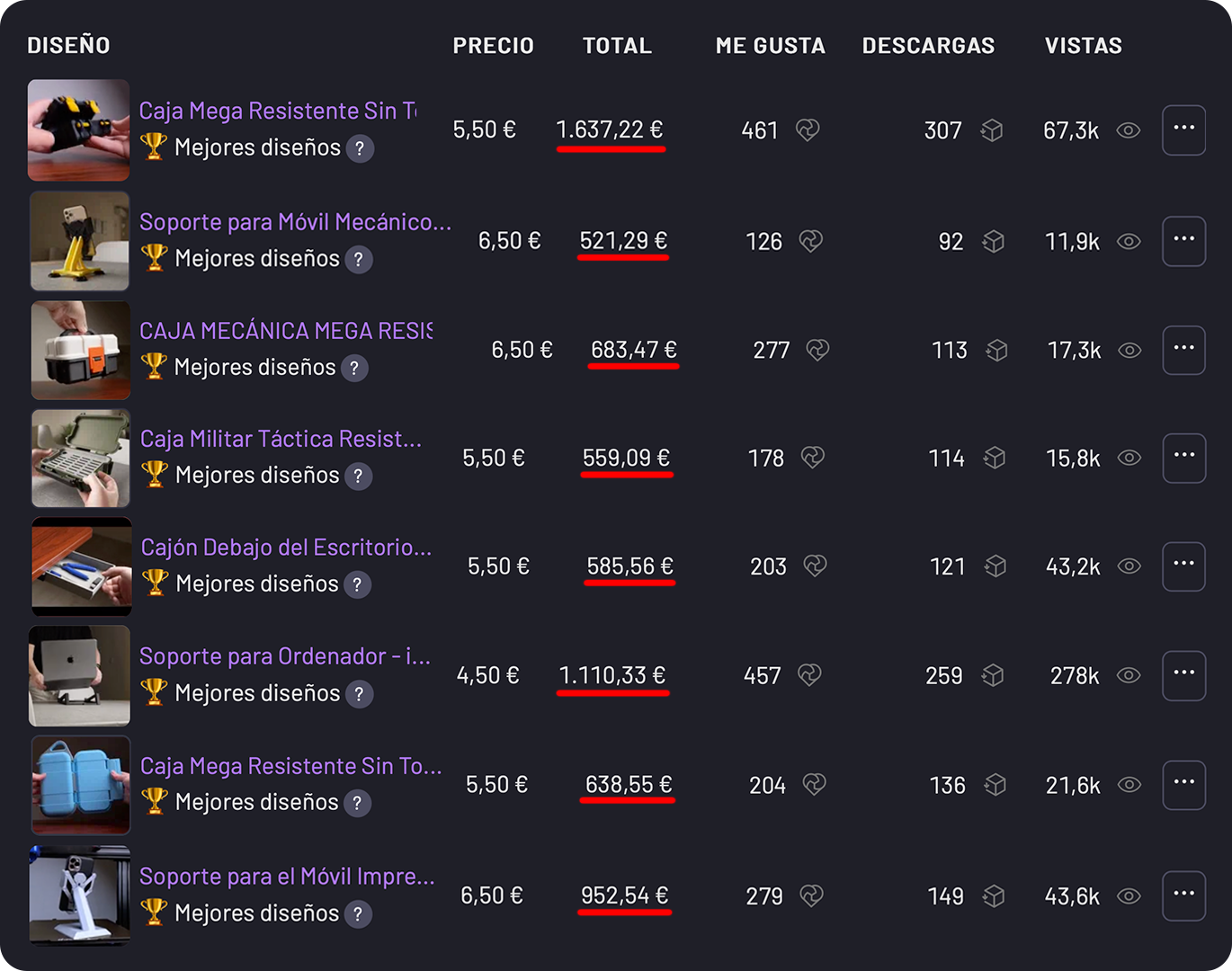Click the download cube icon beside 114
Screen dimensions: 1232x971
click(x=994, y=459)
